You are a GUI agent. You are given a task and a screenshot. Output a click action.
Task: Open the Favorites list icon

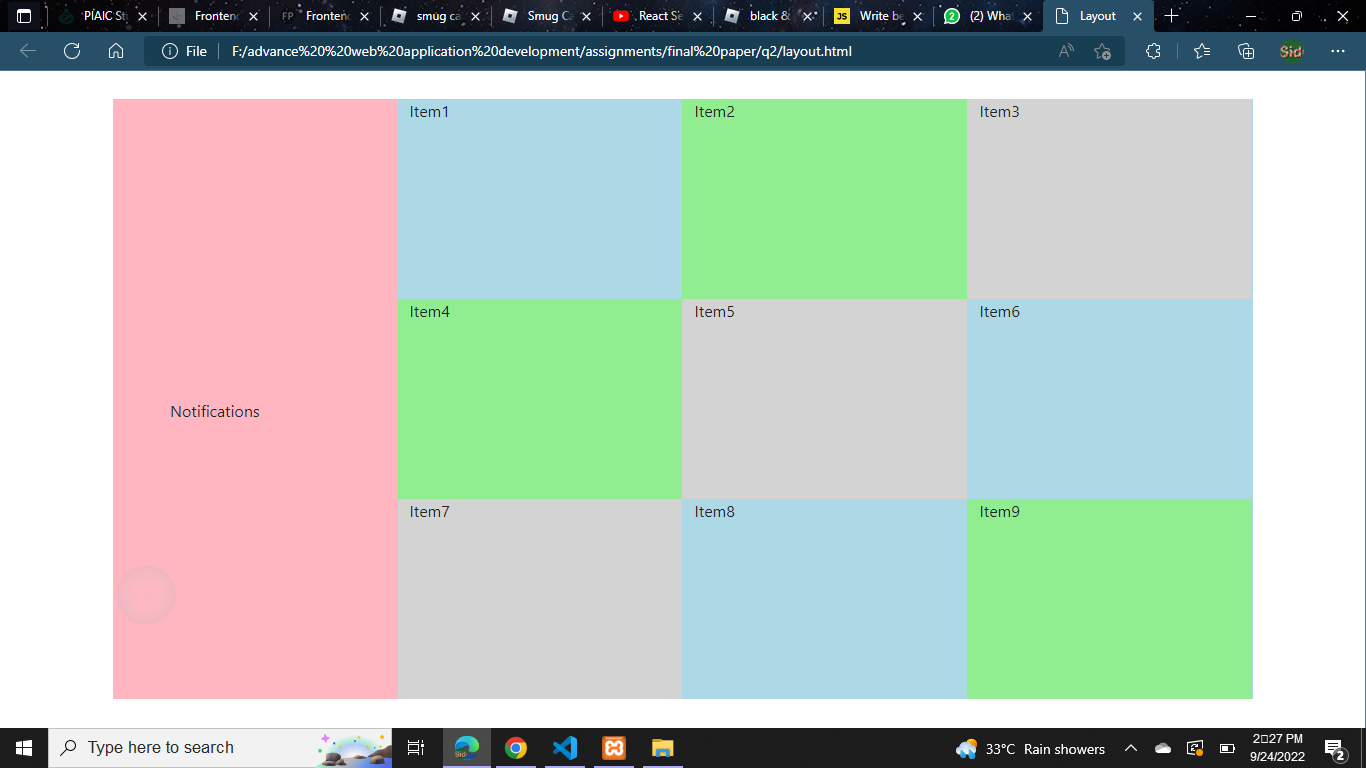point(1202,51)
